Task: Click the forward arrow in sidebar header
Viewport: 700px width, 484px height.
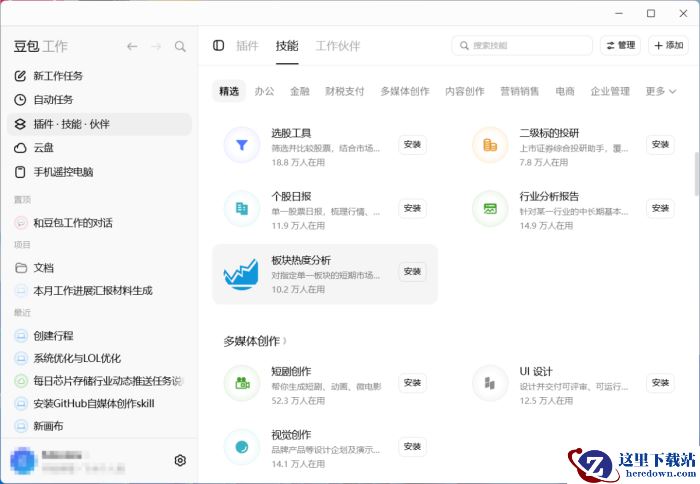Action: (x=156, y=46)
